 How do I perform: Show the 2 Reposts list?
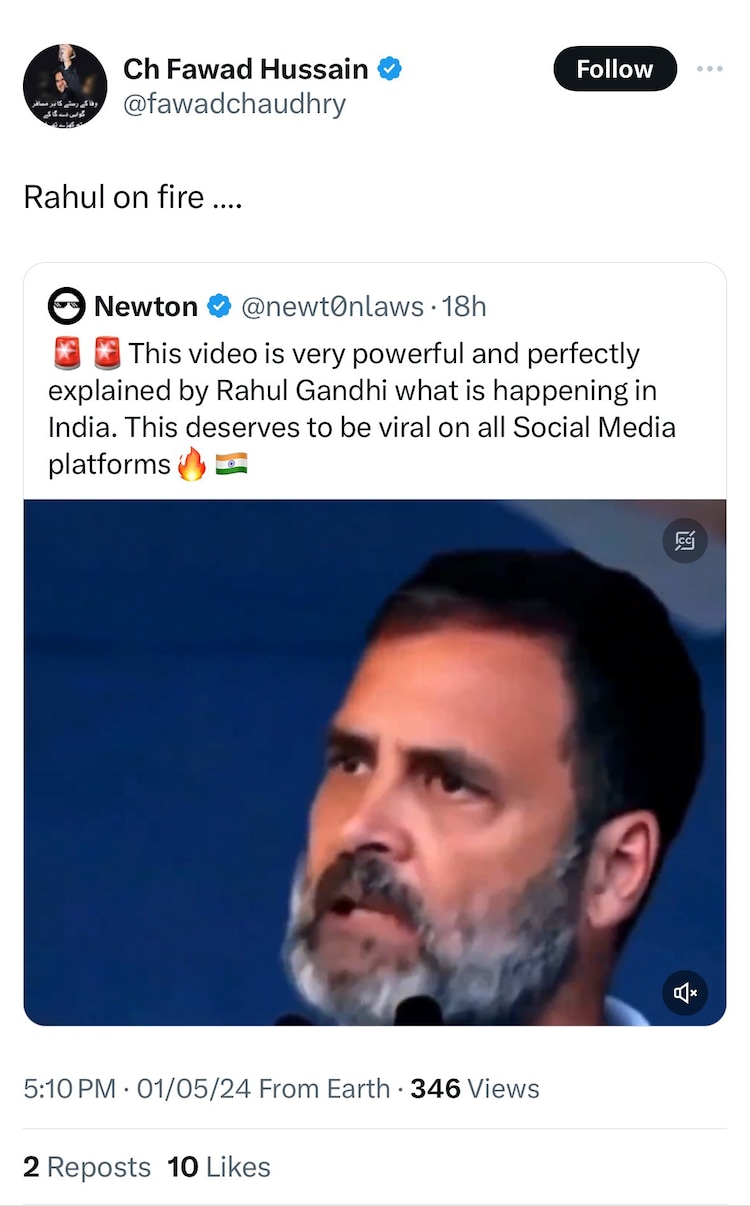pos(87,1167)
